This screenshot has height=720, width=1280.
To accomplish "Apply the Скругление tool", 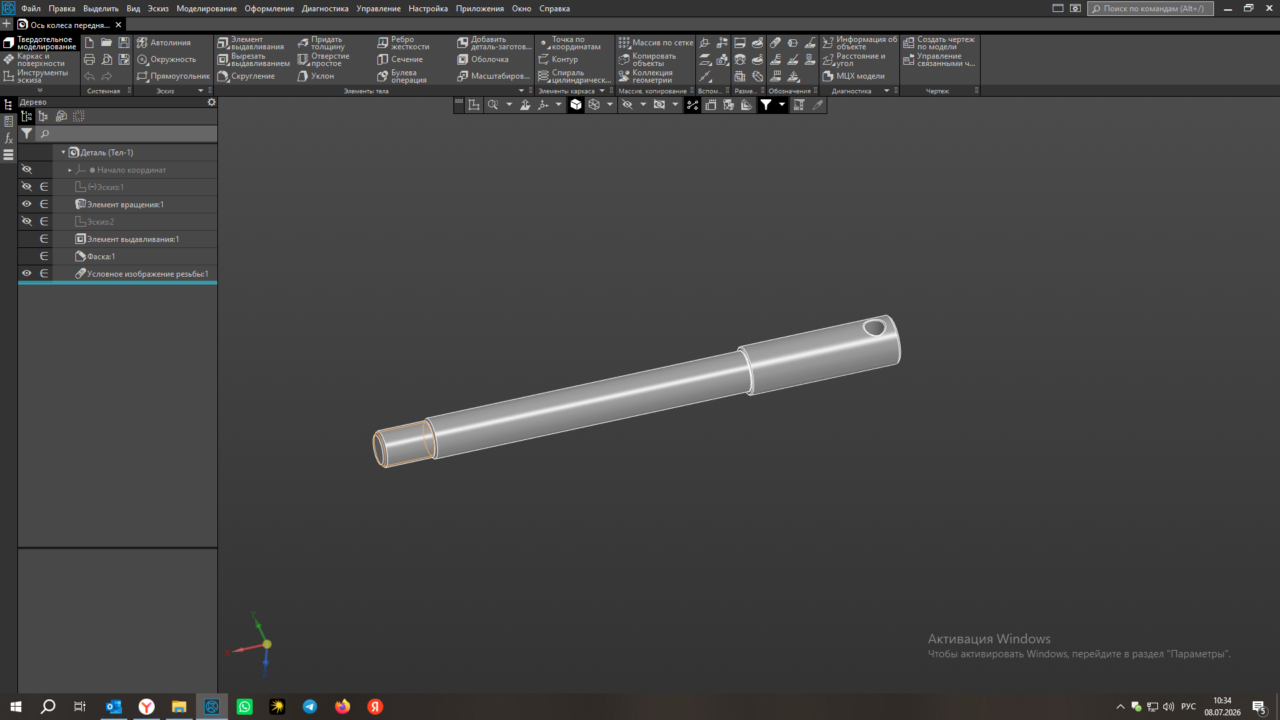I will [x=246, y=76].
